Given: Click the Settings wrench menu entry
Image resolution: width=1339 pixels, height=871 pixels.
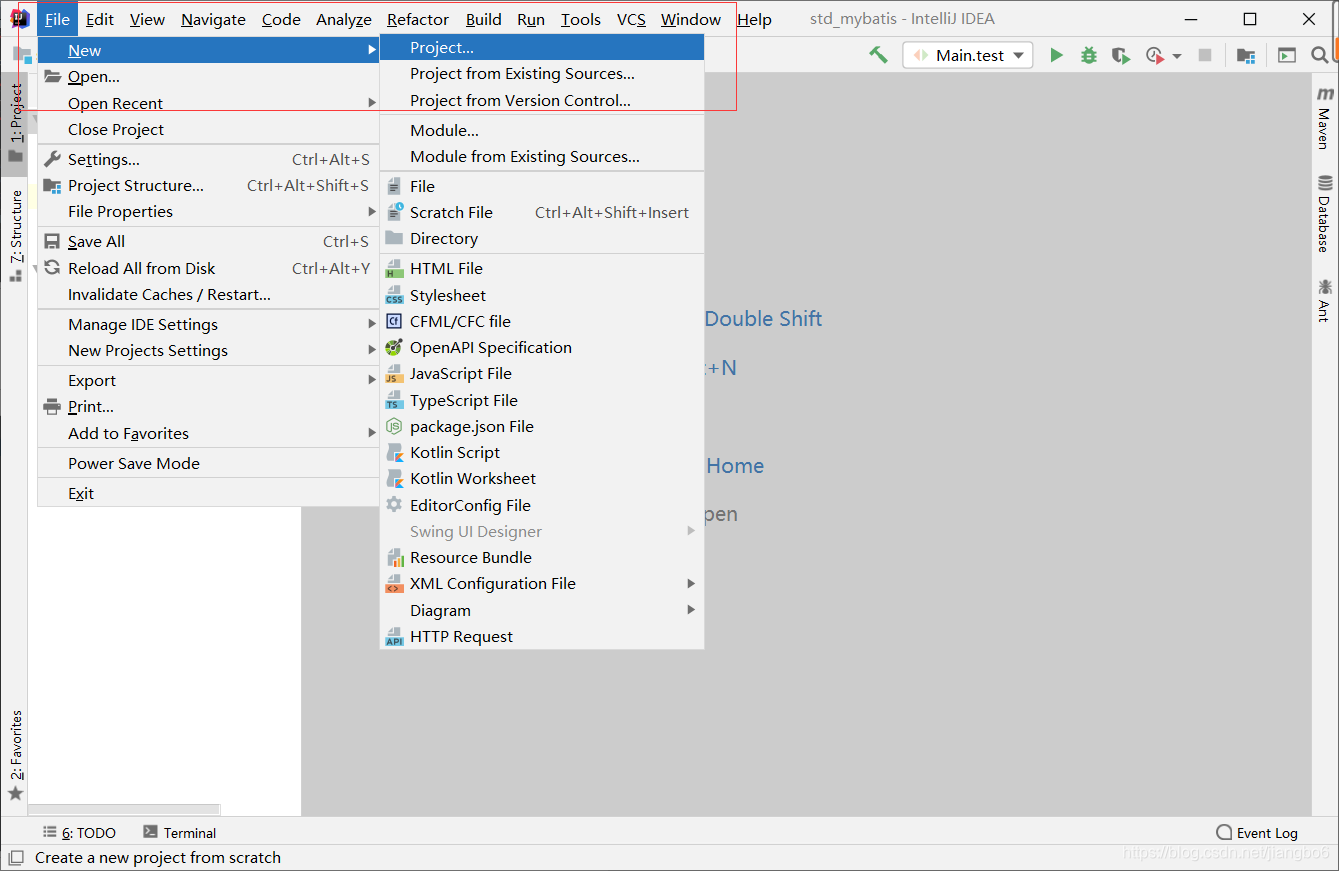Looking at the screenshot, I should [207, 159].
